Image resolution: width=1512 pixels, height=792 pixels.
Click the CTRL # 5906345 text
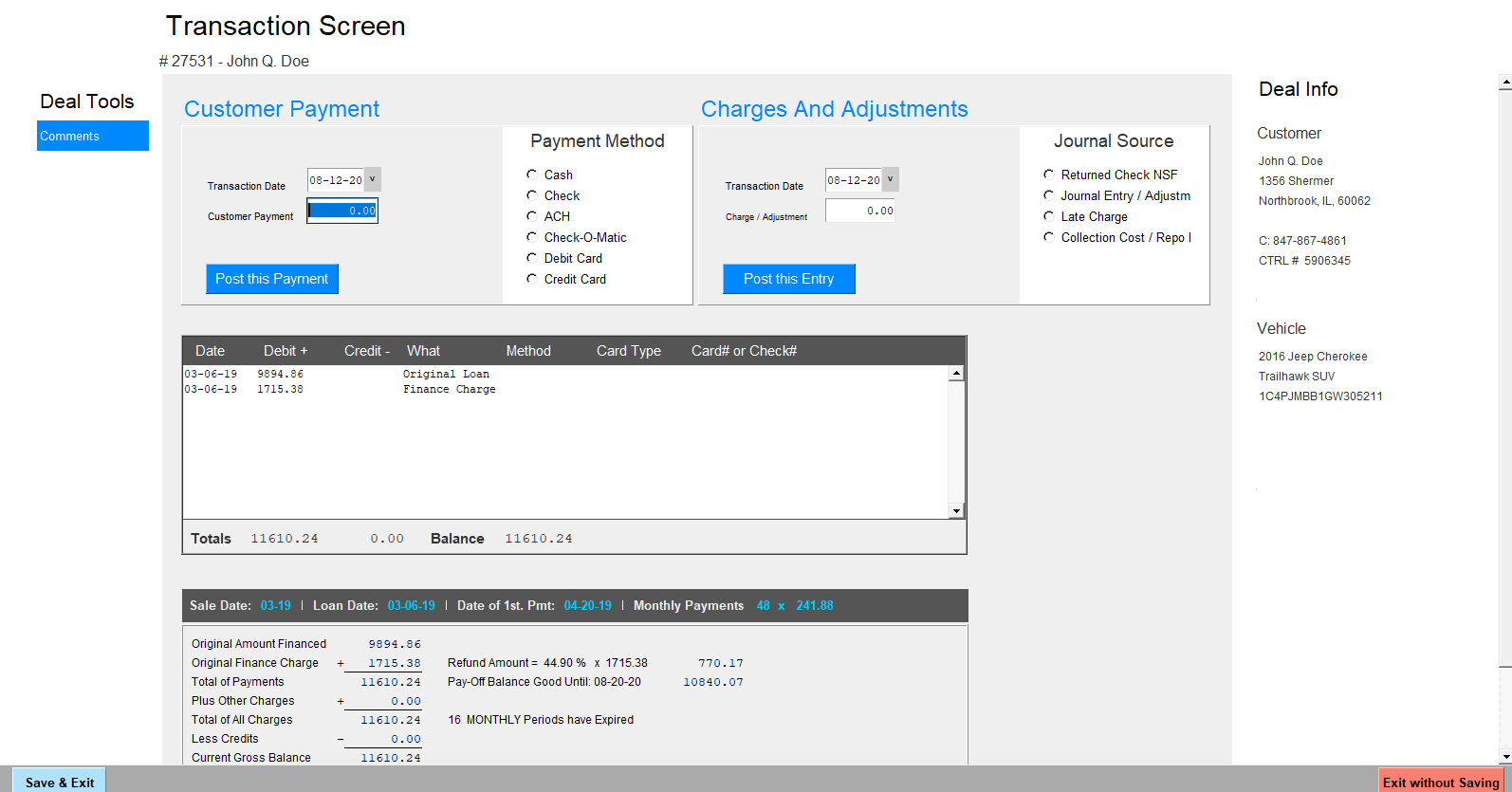coord(1304,261)
